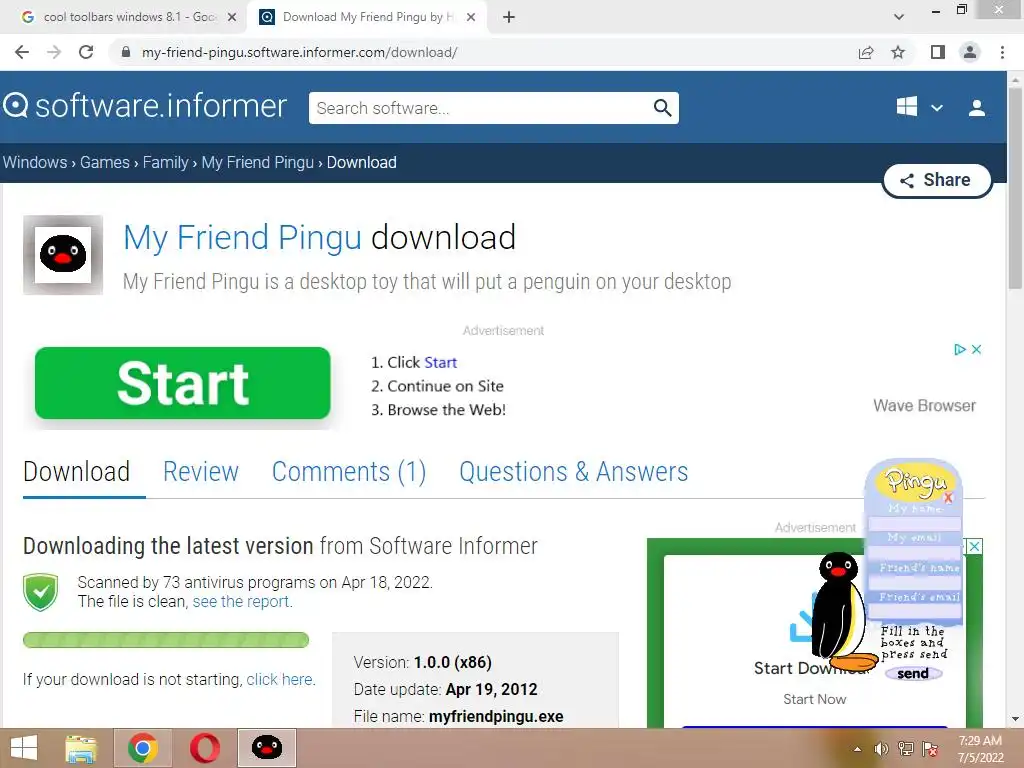The width and height of the screenshot is (1024, 768).
Task: Go back to the previous page
Action: point(22,52)
